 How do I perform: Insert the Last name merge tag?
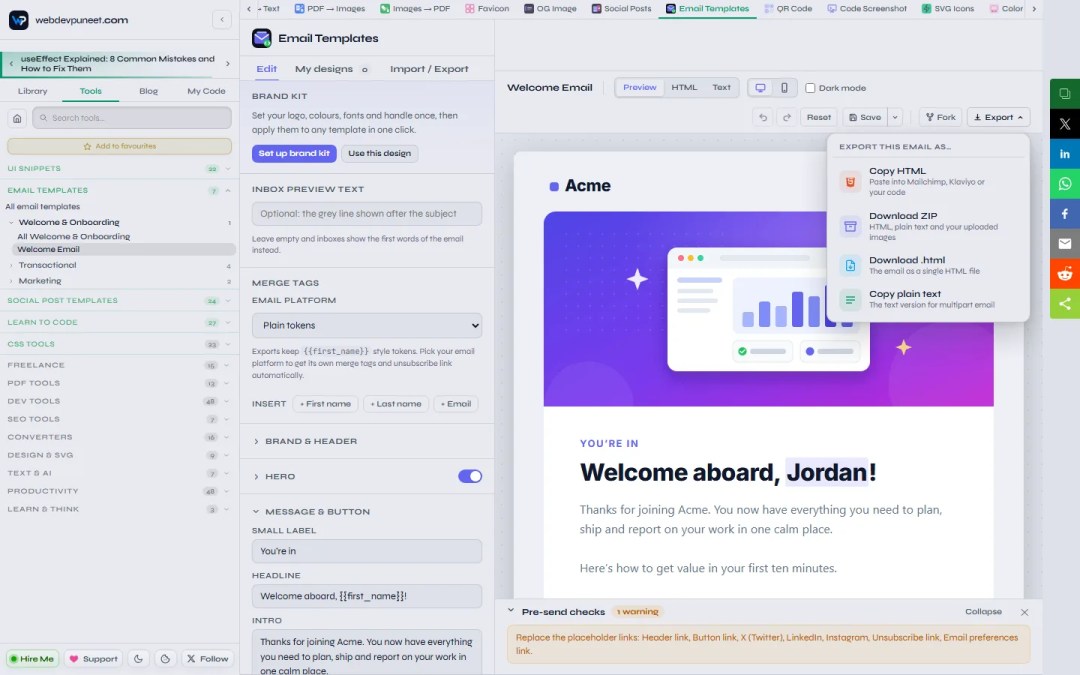(x=396, y=404)
